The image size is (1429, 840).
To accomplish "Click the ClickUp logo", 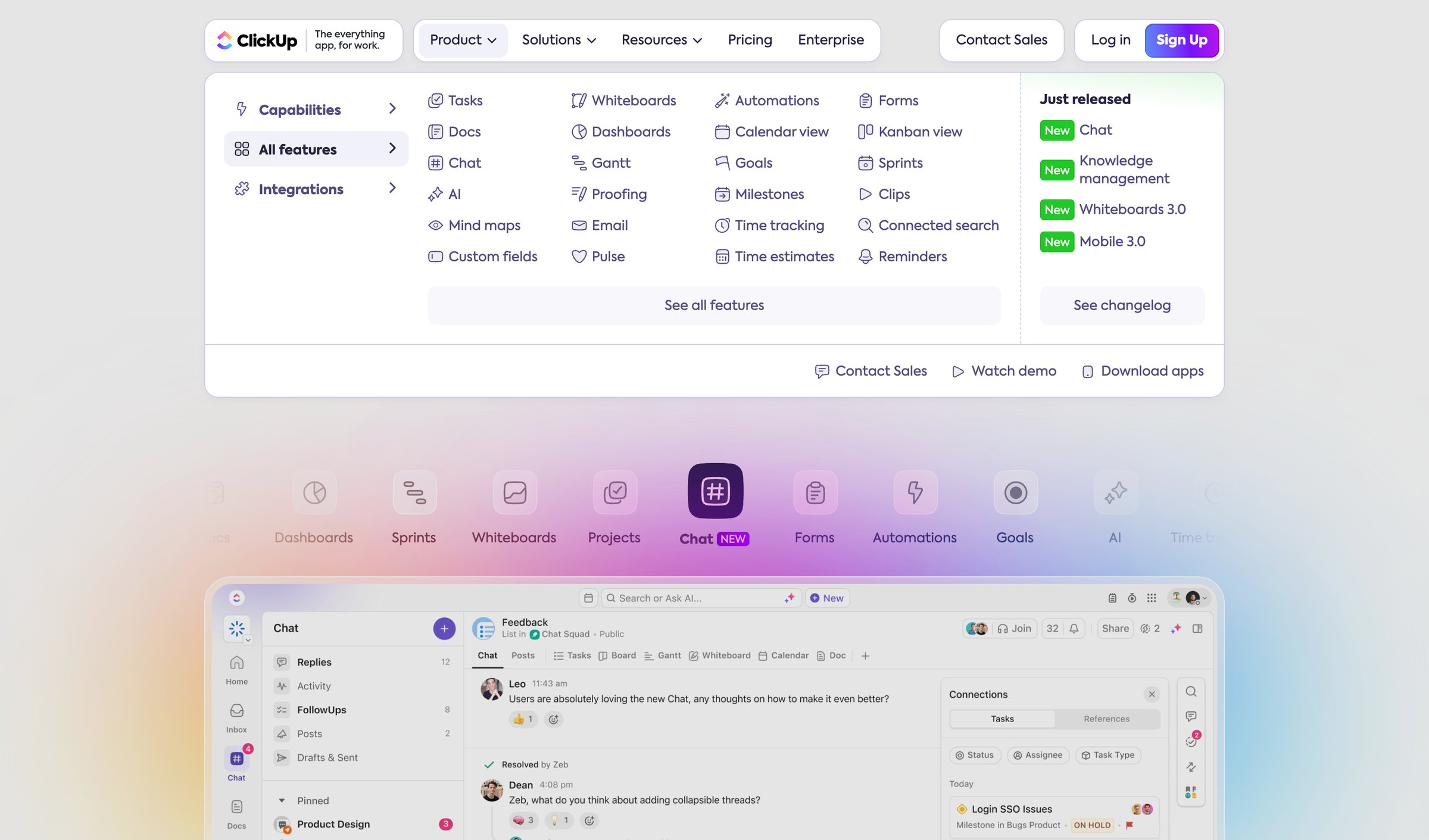I will click(x=257, y=40).
